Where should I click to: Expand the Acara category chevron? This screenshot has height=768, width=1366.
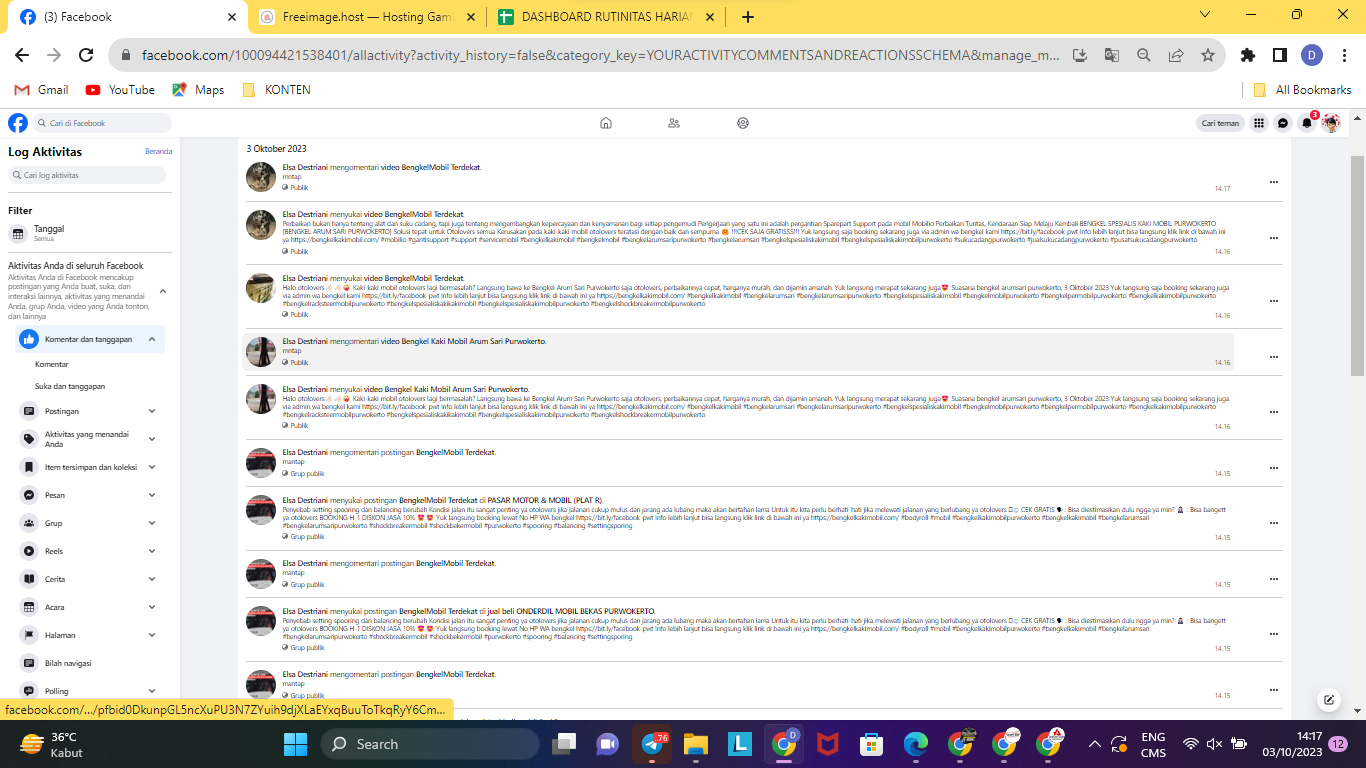(x=152, y=607)
